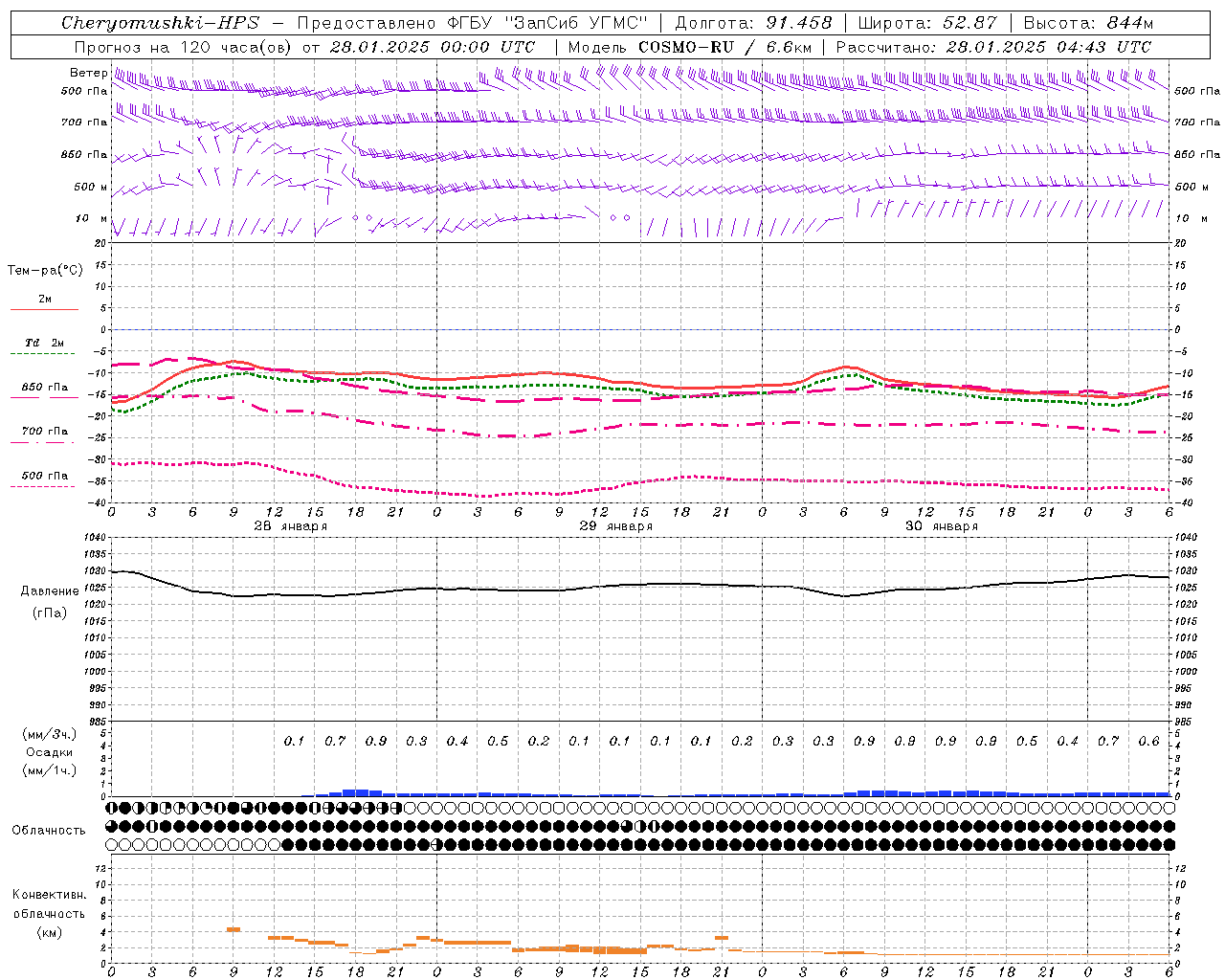
Task: Click the Давление pressure panel title
Action: coord(50,591)
